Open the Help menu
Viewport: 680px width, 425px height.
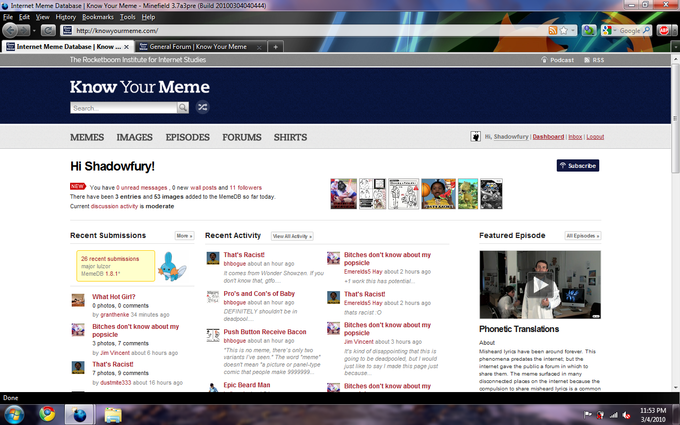(x=148, y=17)
